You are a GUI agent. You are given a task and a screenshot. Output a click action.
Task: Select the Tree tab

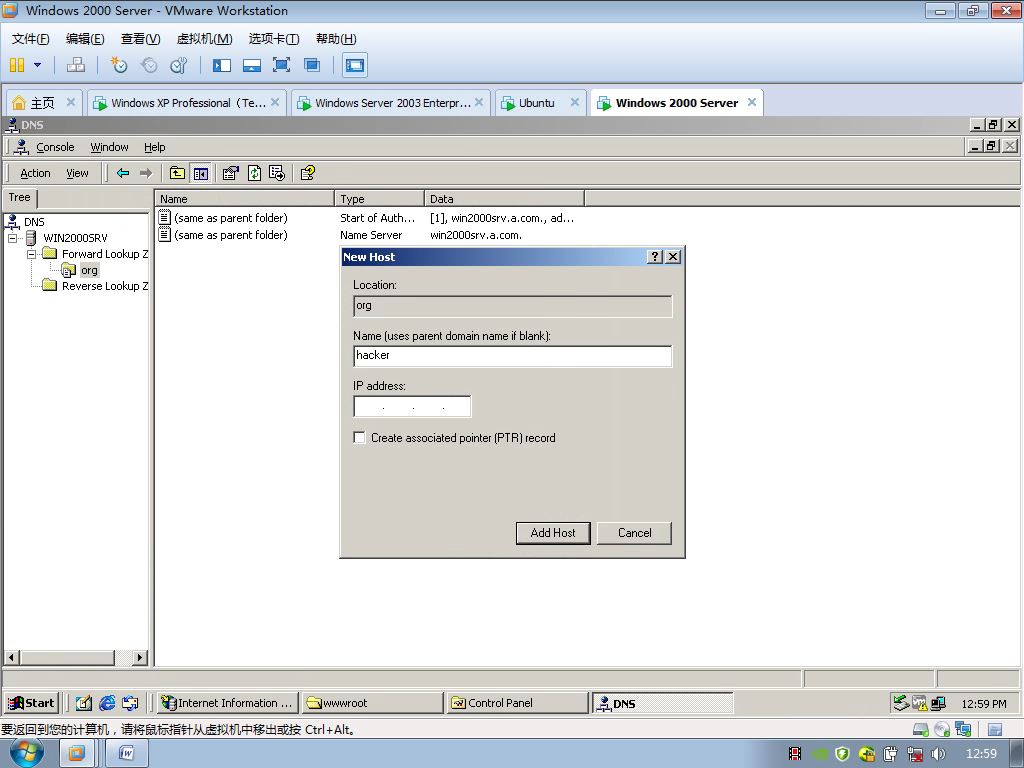click(x=20, y=197)
